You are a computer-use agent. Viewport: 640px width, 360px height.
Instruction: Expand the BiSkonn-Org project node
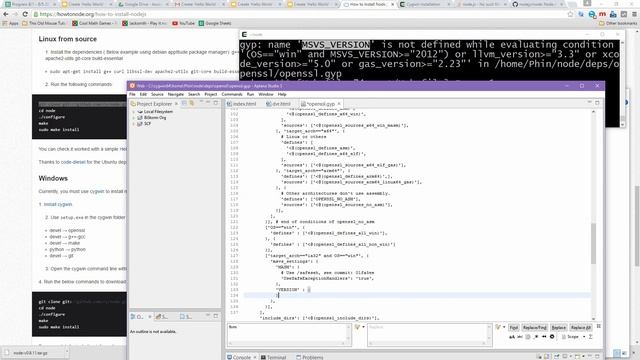tap(133, 118)
